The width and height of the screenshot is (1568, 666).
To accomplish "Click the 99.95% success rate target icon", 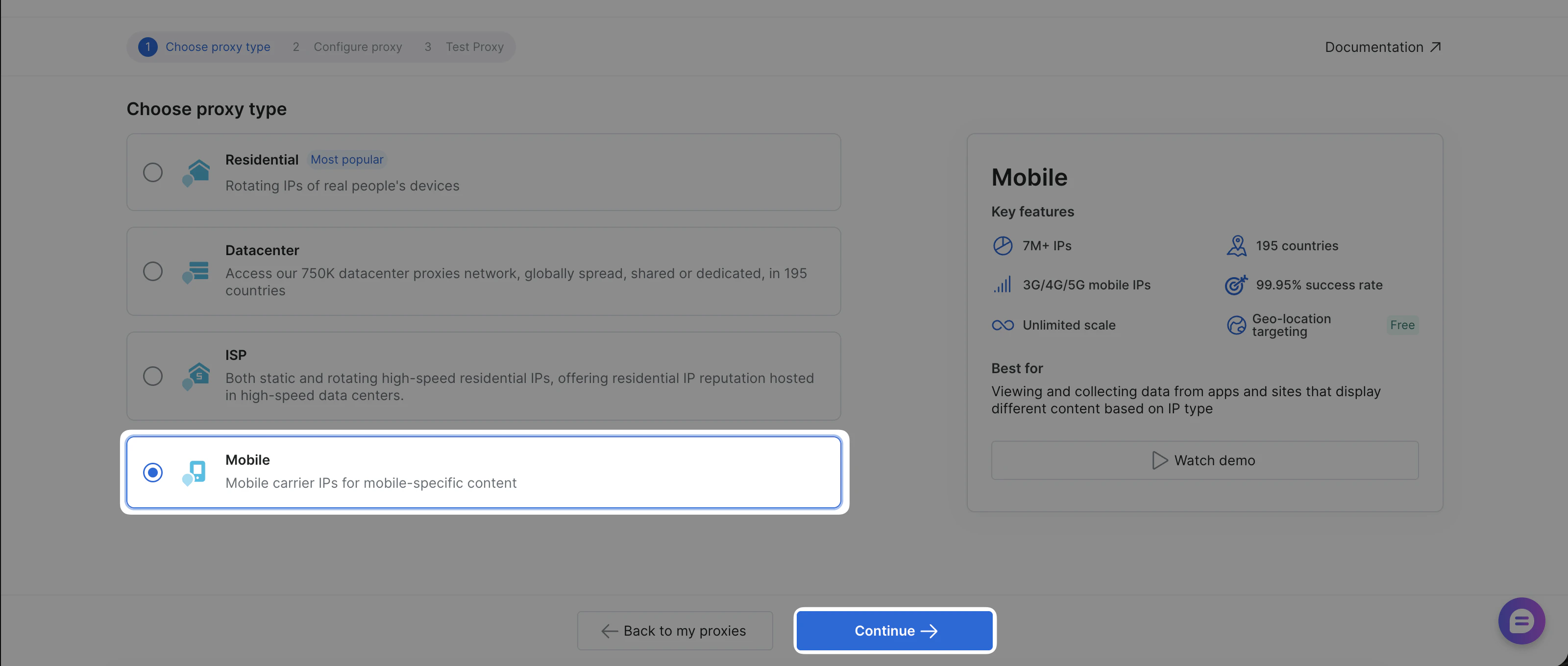I will pyautogui.click(x=1235, y=284).
